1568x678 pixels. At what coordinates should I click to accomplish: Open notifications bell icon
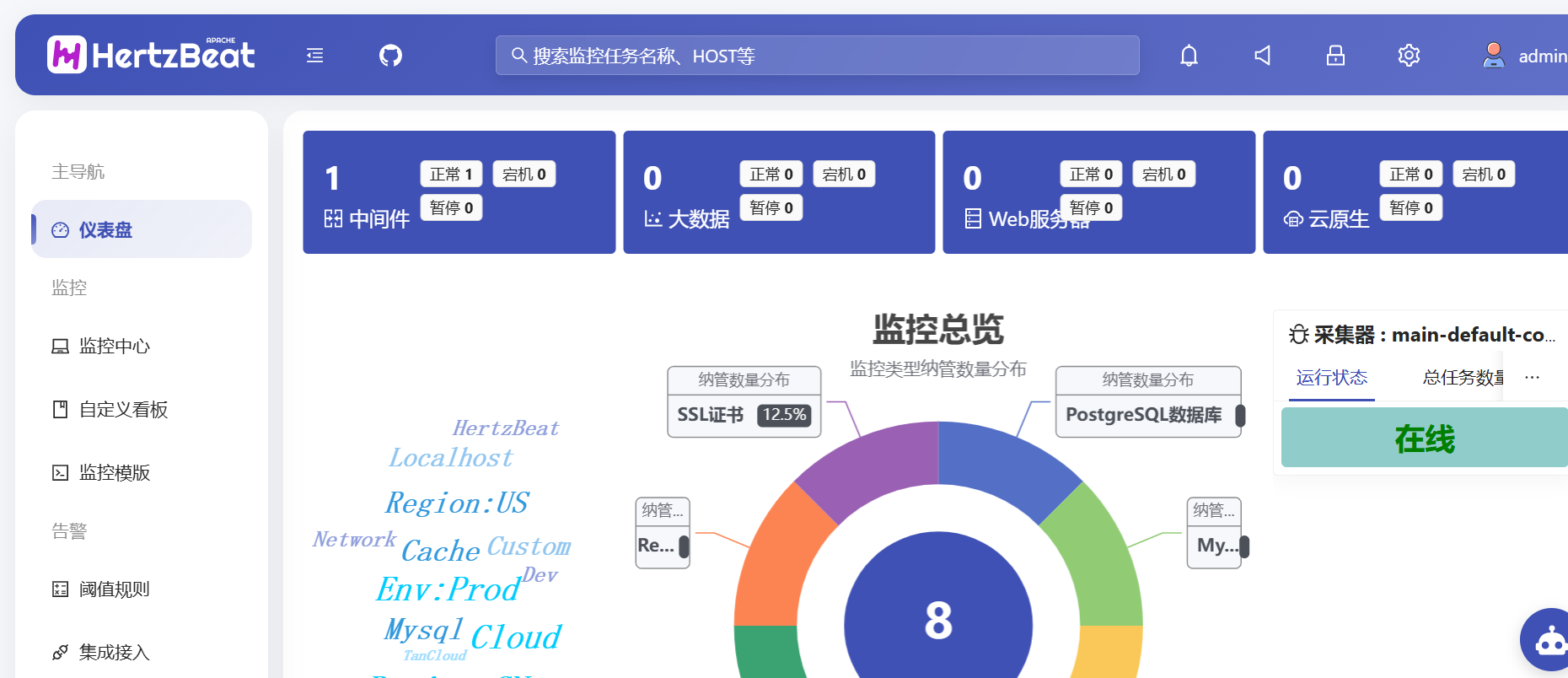pyautogui.click(x=1189, y=56)
